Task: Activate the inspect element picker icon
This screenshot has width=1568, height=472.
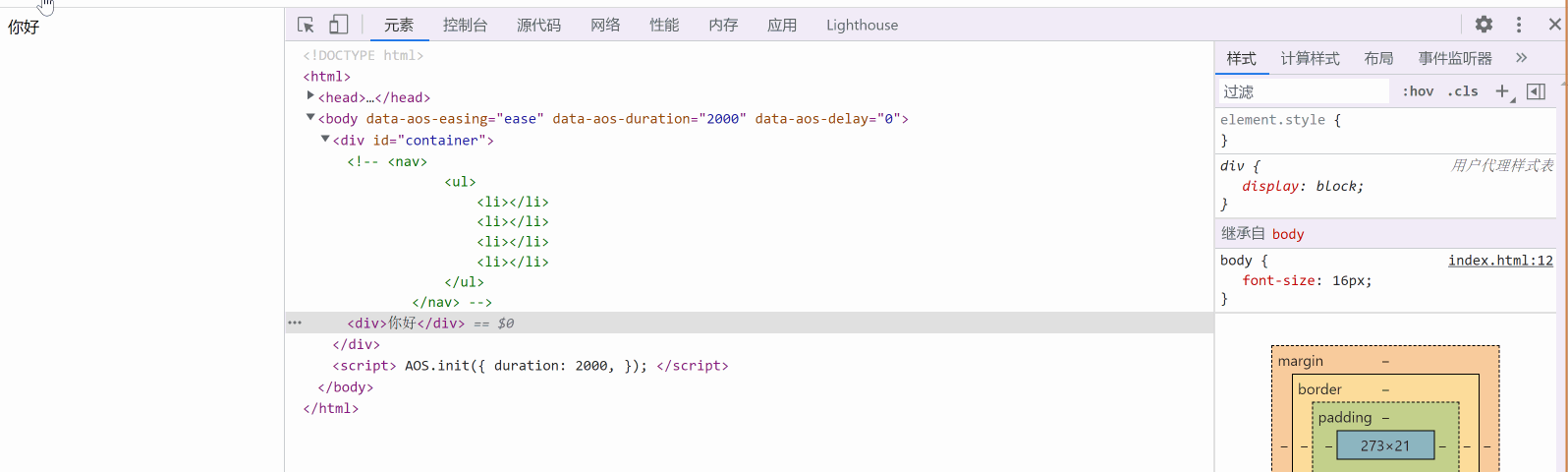Action: coord(306,25)
